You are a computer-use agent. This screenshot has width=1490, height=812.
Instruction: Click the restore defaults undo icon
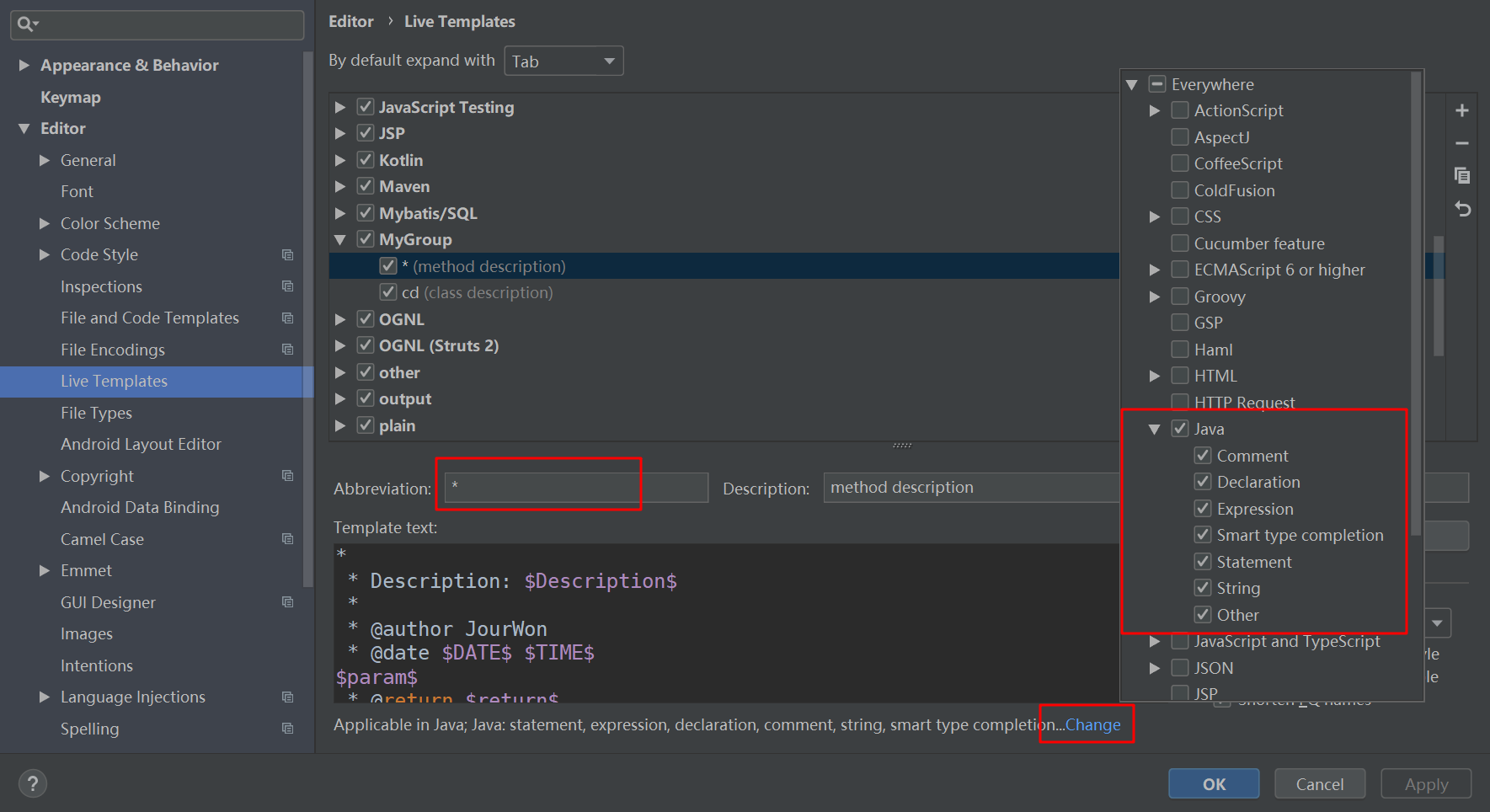[x=1463, y=208]
